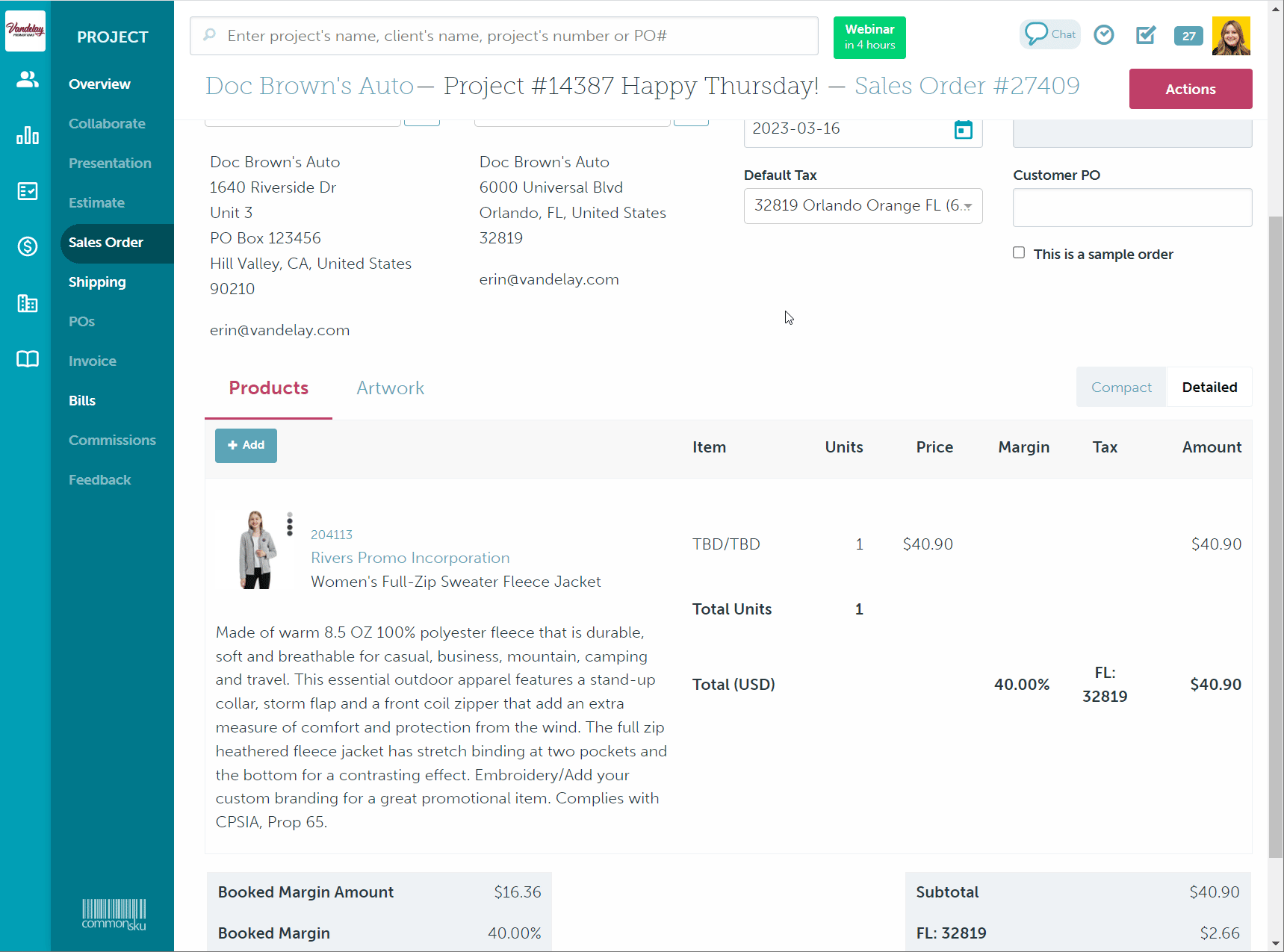Open the jacket item's three-dot menu
Viewport: 1284px width, 952px height.
(290, 524)
